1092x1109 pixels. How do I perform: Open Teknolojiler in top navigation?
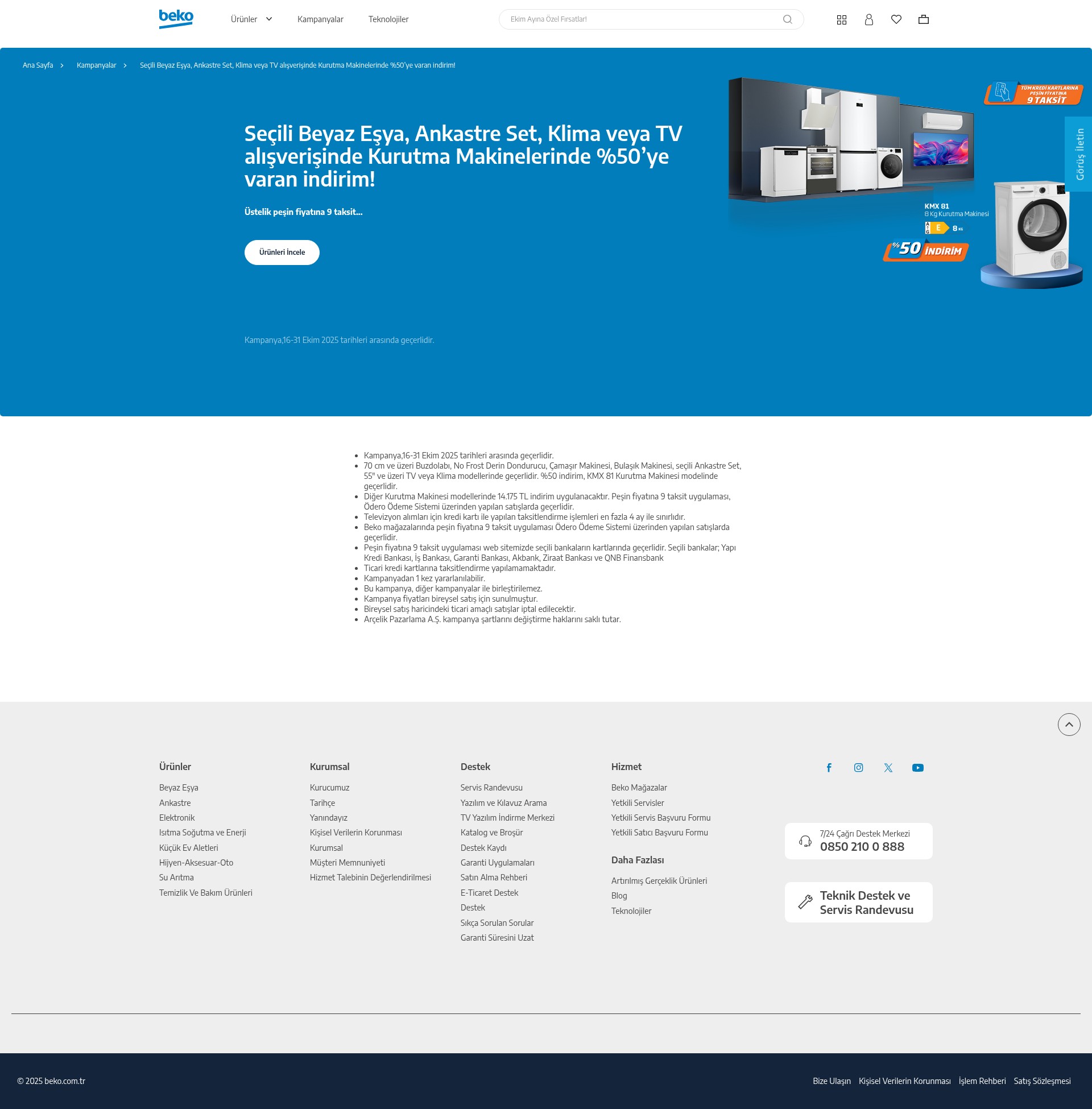point(388,19)
